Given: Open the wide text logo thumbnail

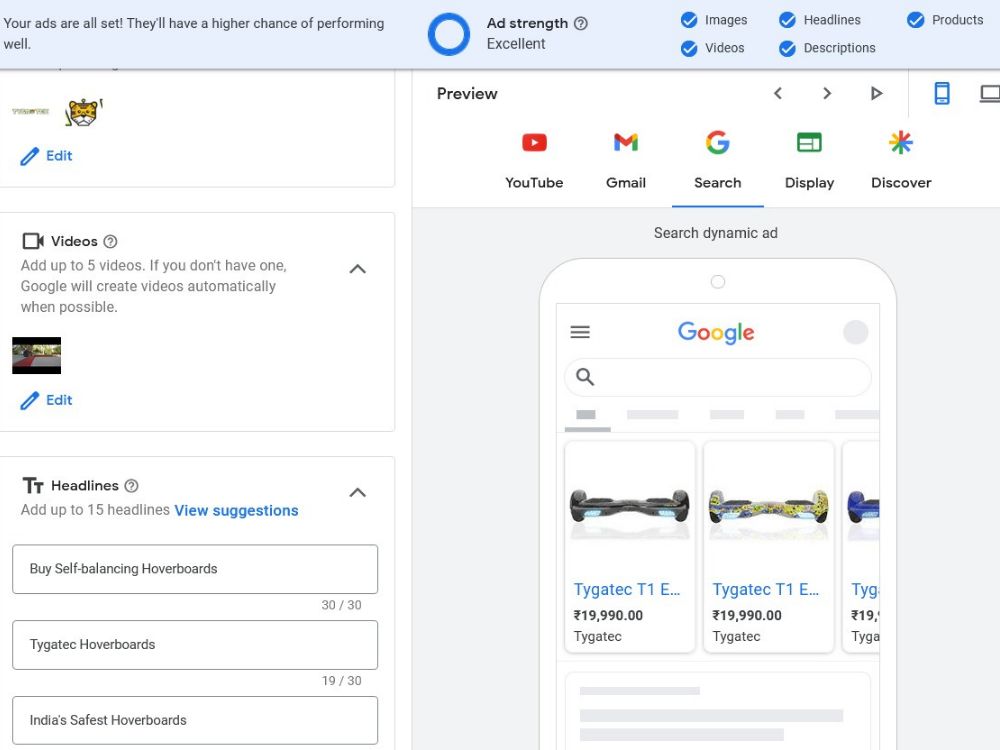Looking at the screenshot, I should tap(31, 112).
